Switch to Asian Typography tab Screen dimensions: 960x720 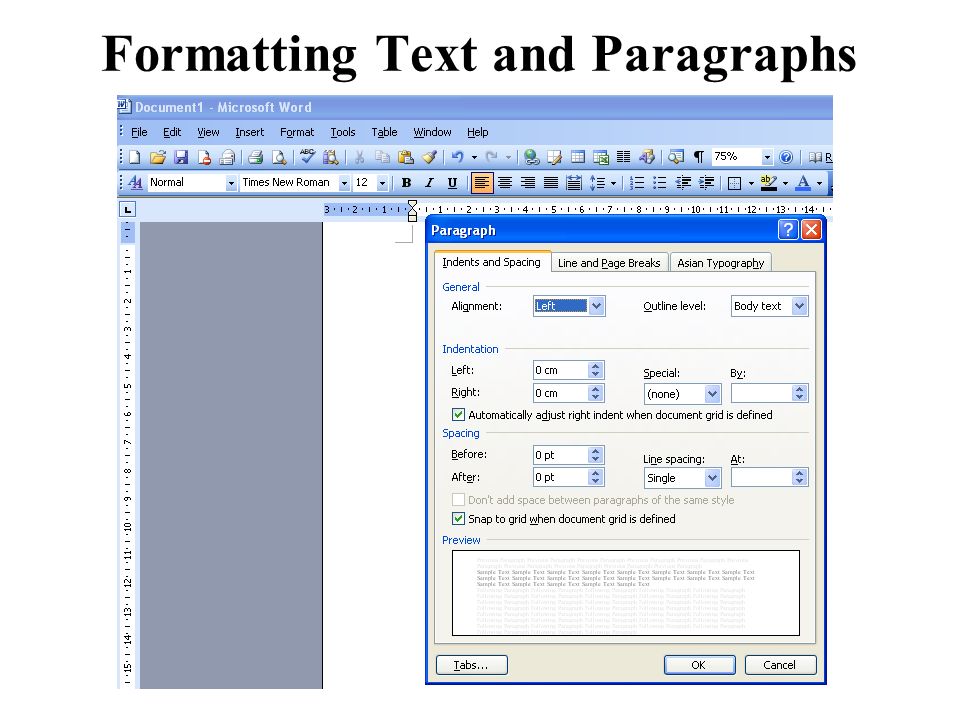[721, 263]
